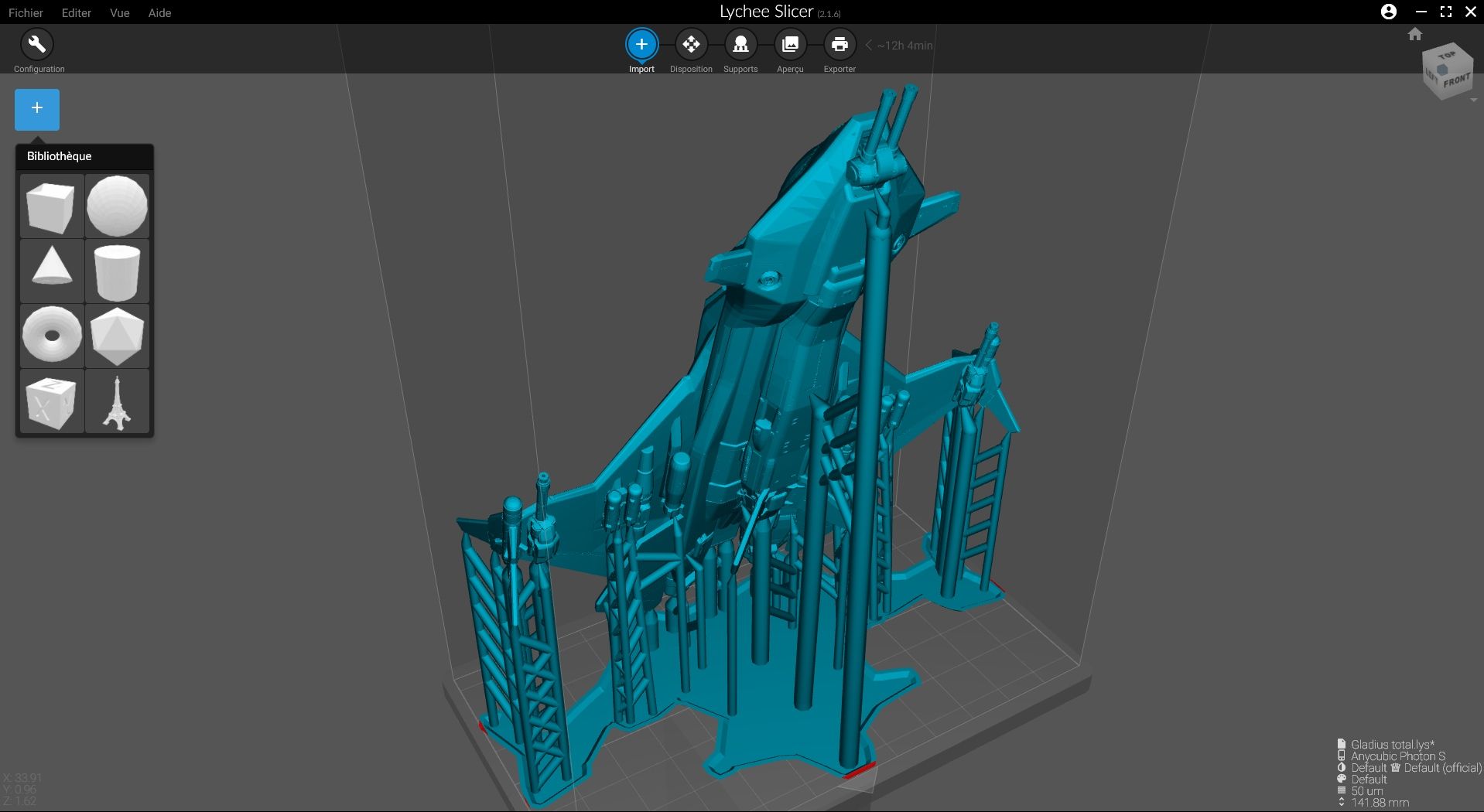Open the Configuration wrench tool
The image size is (1484, 812).
click(x=36, y=45)
